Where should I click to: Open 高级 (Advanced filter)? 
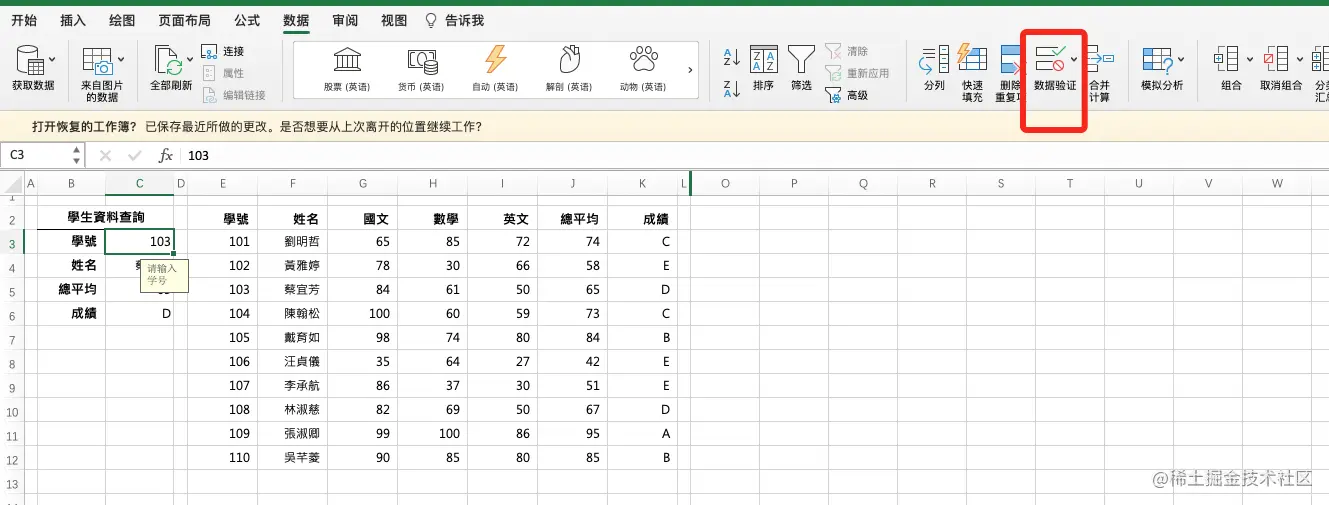(846, 95)
